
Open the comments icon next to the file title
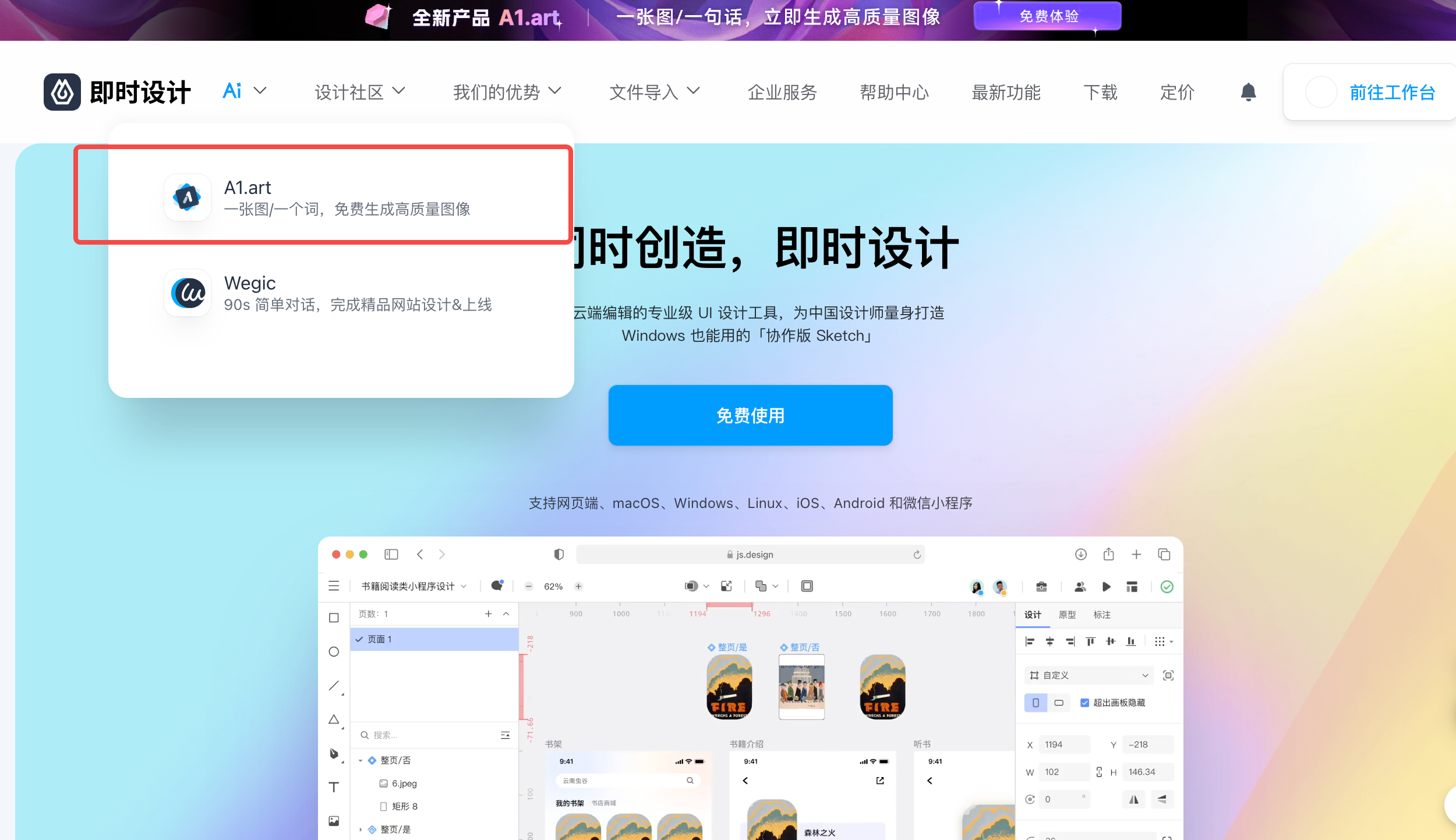coord(497,586)
